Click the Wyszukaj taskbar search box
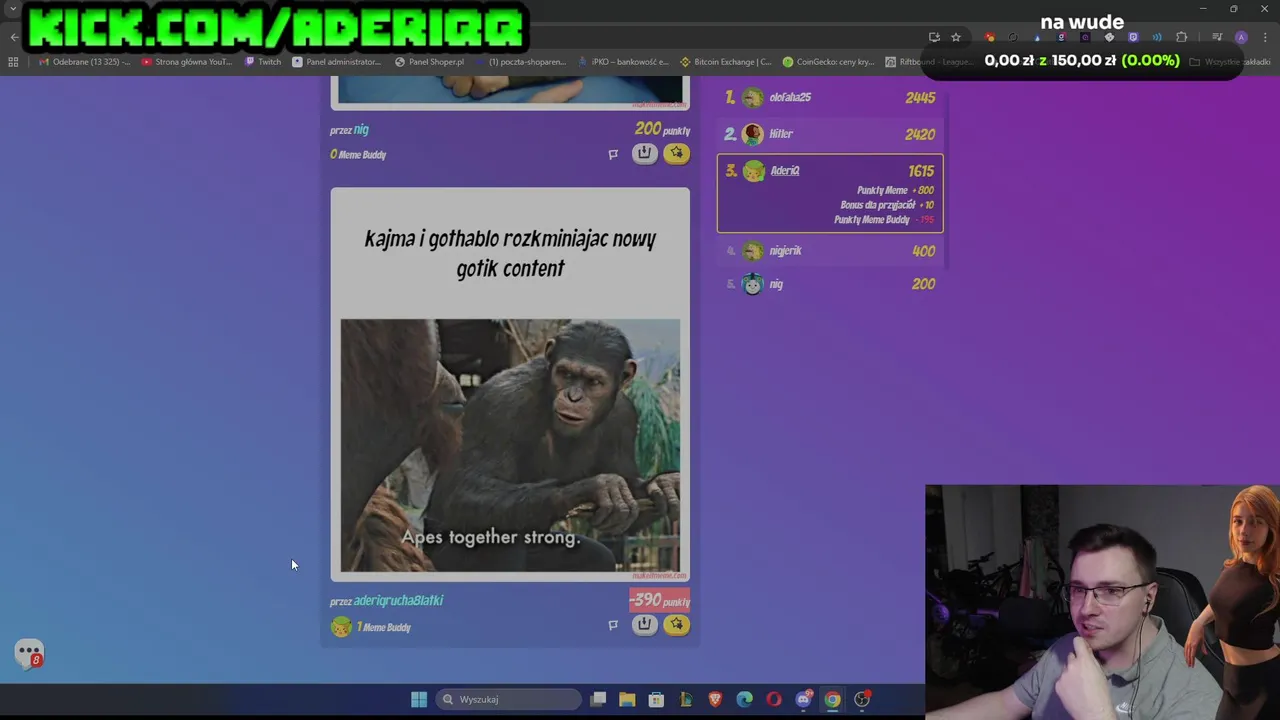 tap(509, 699)
